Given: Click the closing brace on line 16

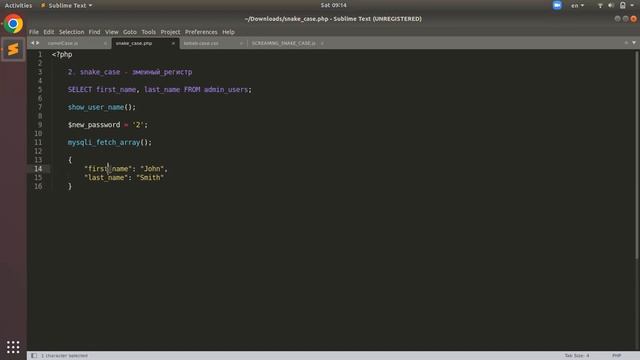Looking at the screenshot, I should click(x=70, y=186).
